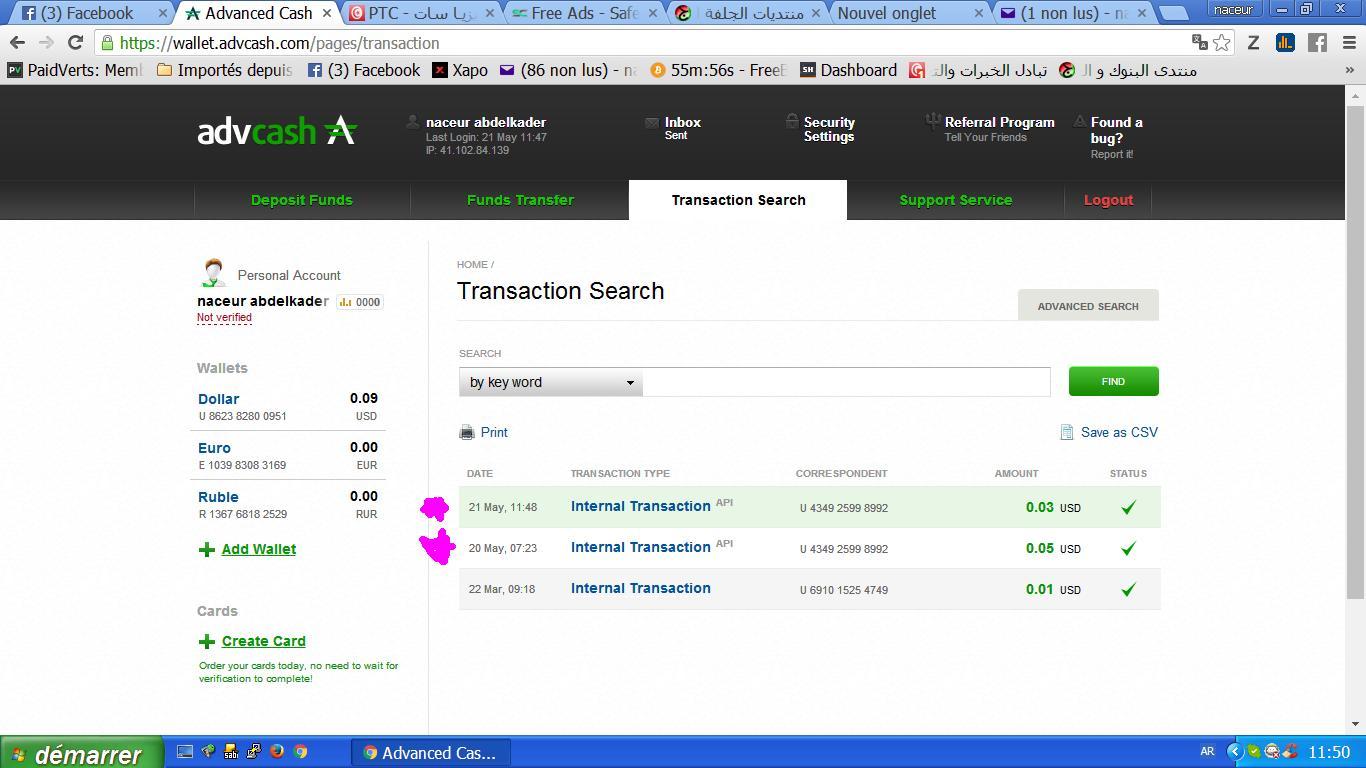Viewport: 1366px width, 768px height.
Task: Bookmark this page with the star icon
Action: 1221,42
